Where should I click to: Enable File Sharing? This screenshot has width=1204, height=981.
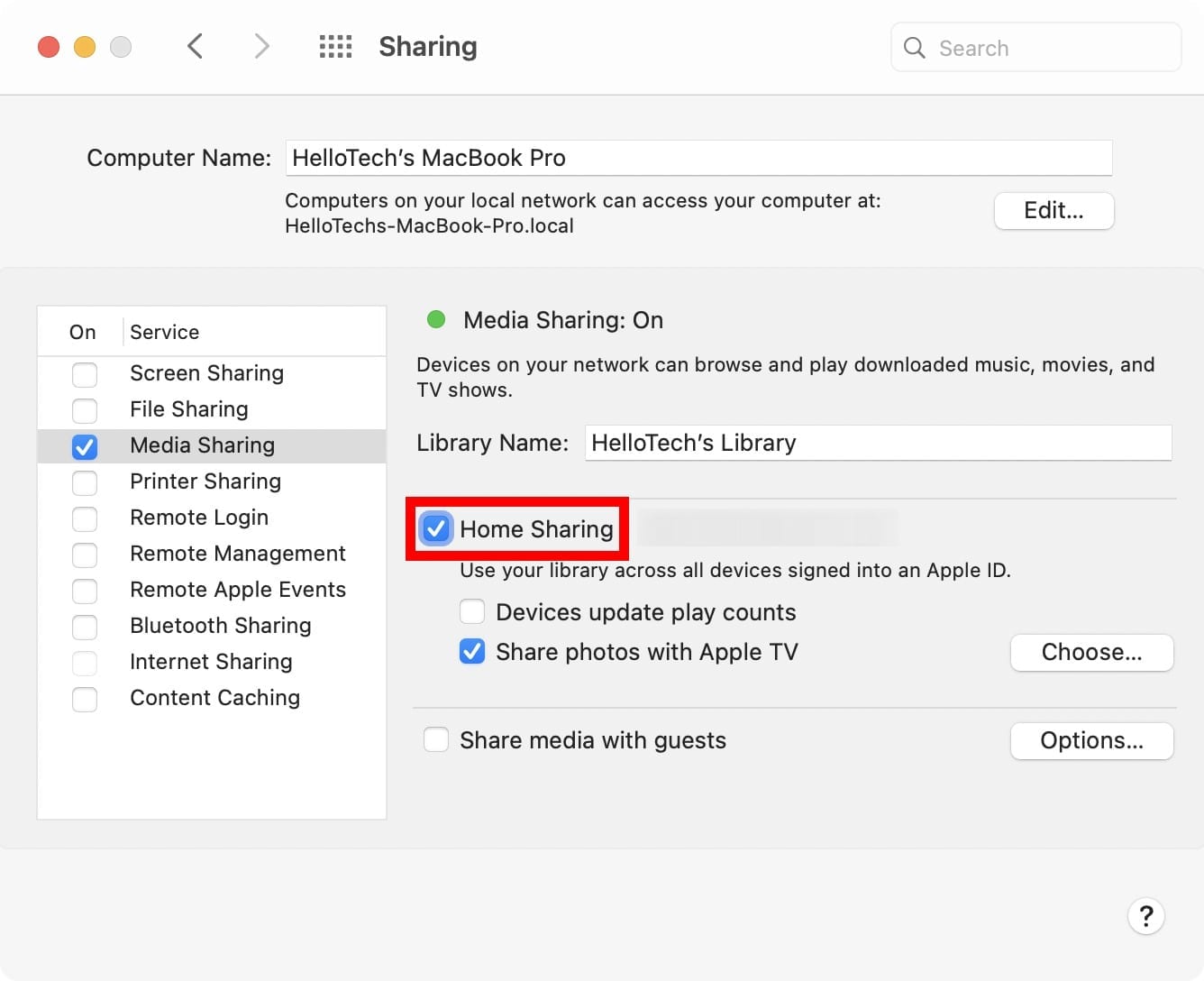click(85, 410)
